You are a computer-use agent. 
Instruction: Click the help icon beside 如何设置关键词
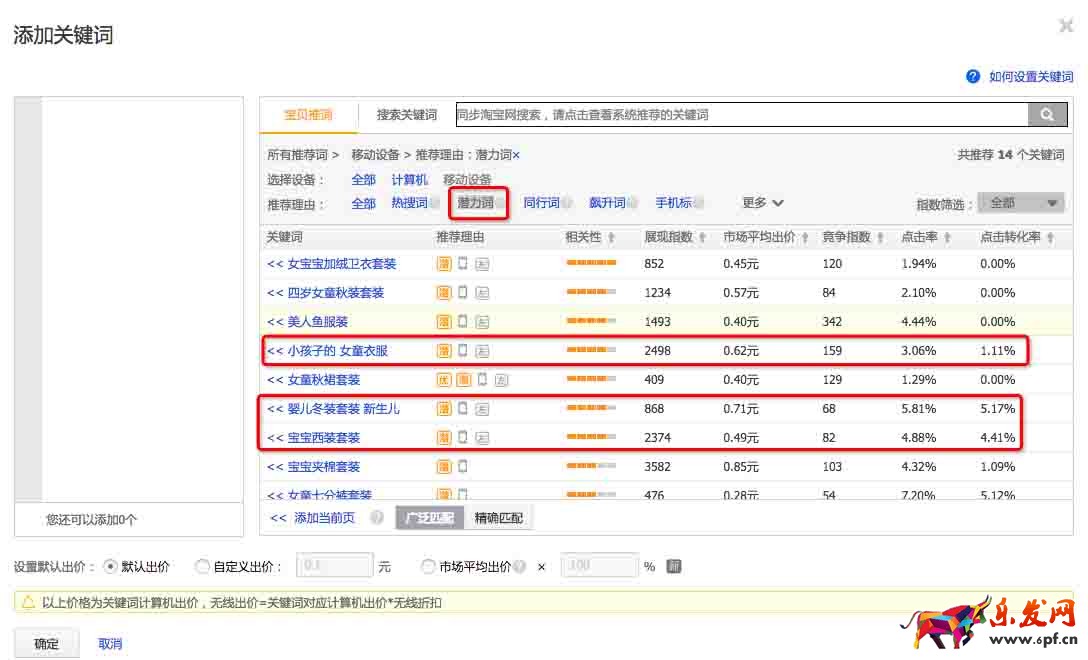[972, 77]
